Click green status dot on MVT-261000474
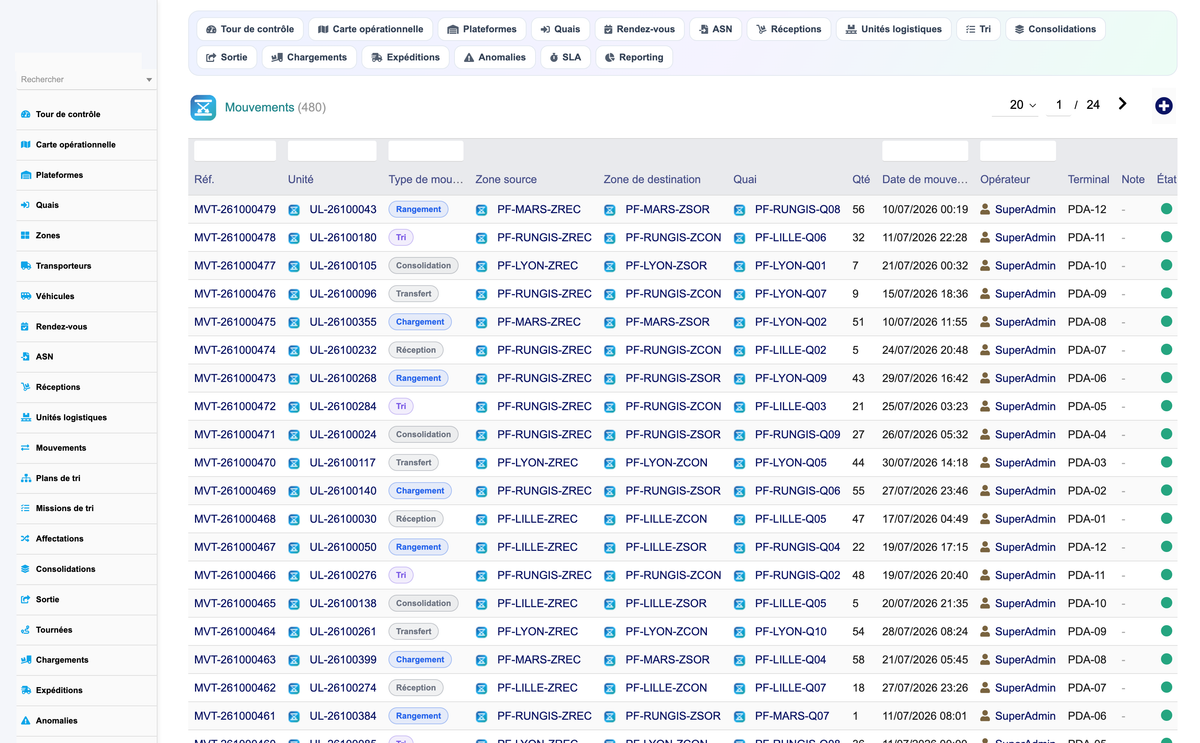 (x=1166, y=350)
